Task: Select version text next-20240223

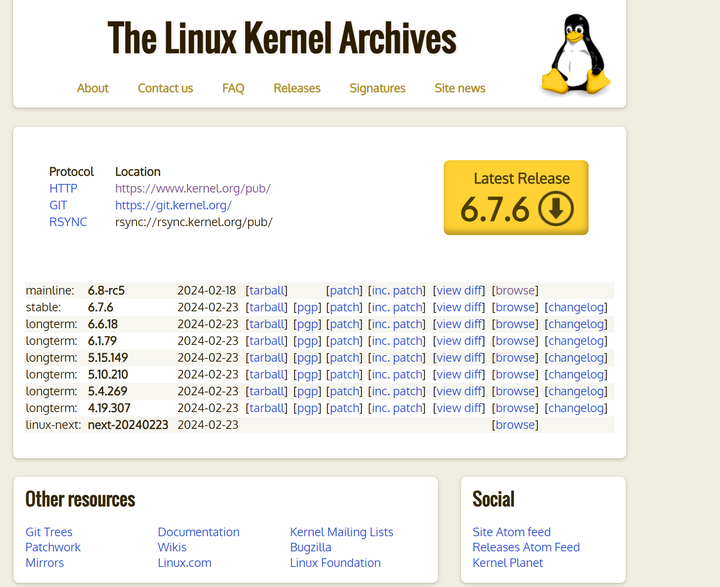Action: pyautogui.click(x=128, y=424)
